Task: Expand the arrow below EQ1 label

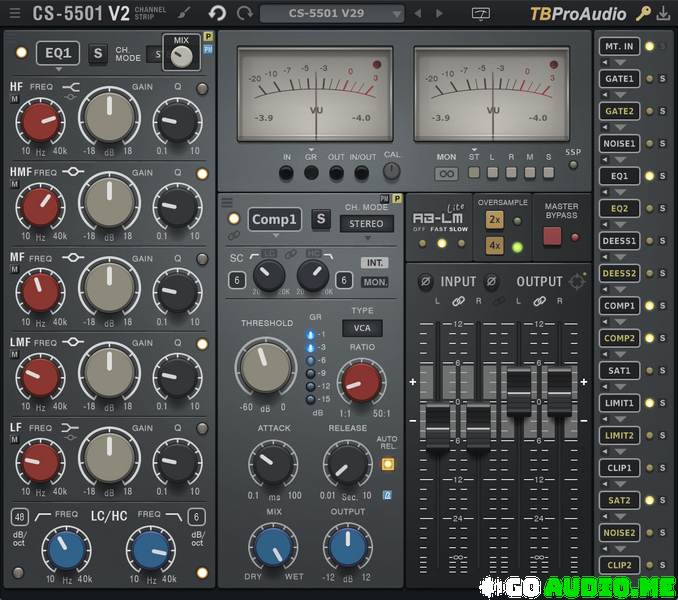Action: (x=58, y=69)
